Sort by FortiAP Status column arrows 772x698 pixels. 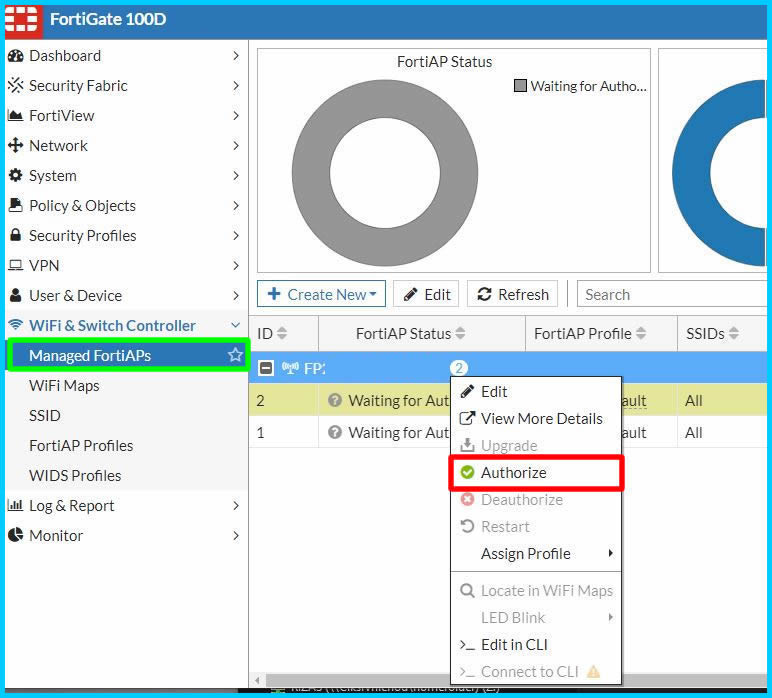[x=460, y=333]
